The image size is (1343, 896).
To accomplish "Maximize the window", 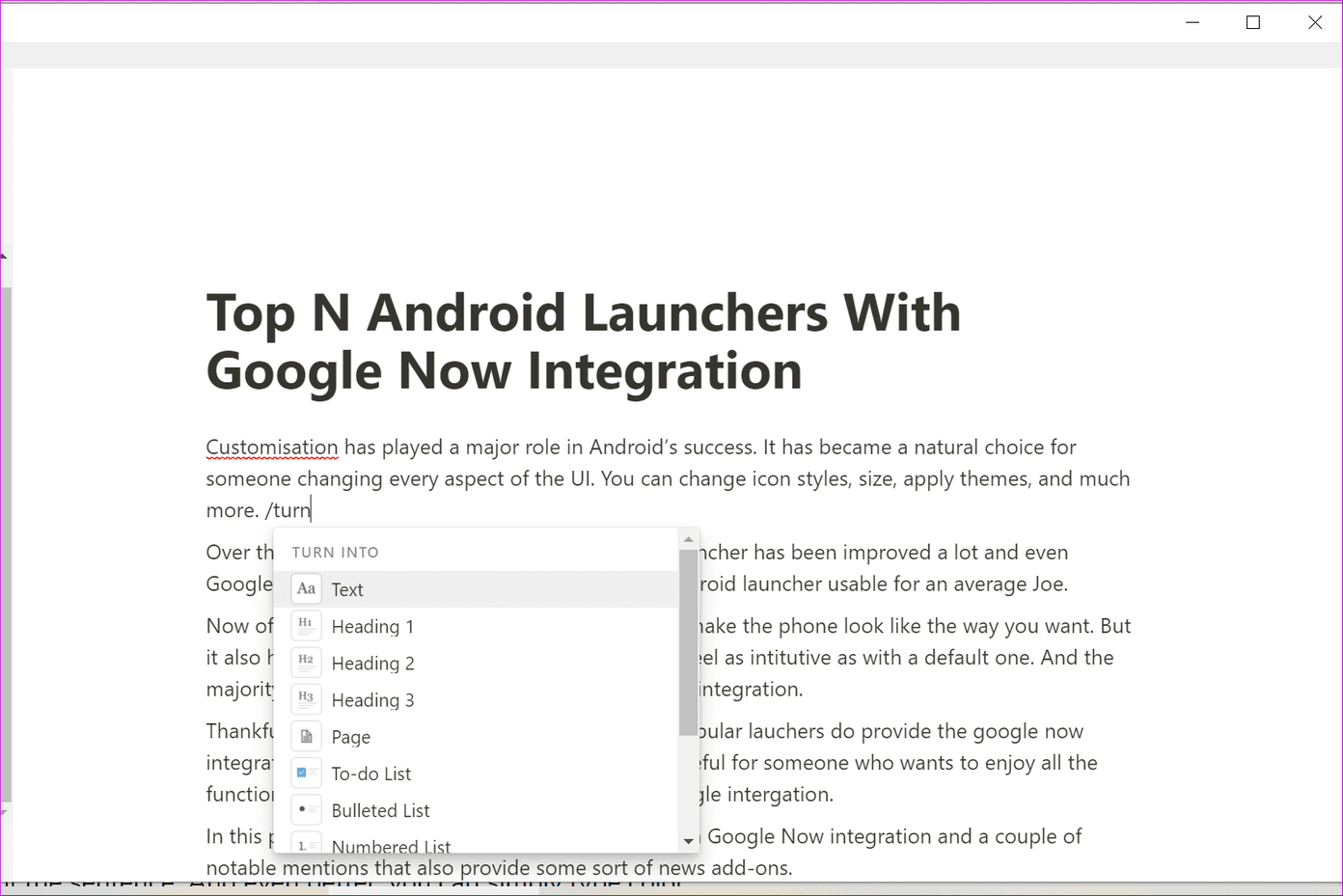I will click(1253, 22).
